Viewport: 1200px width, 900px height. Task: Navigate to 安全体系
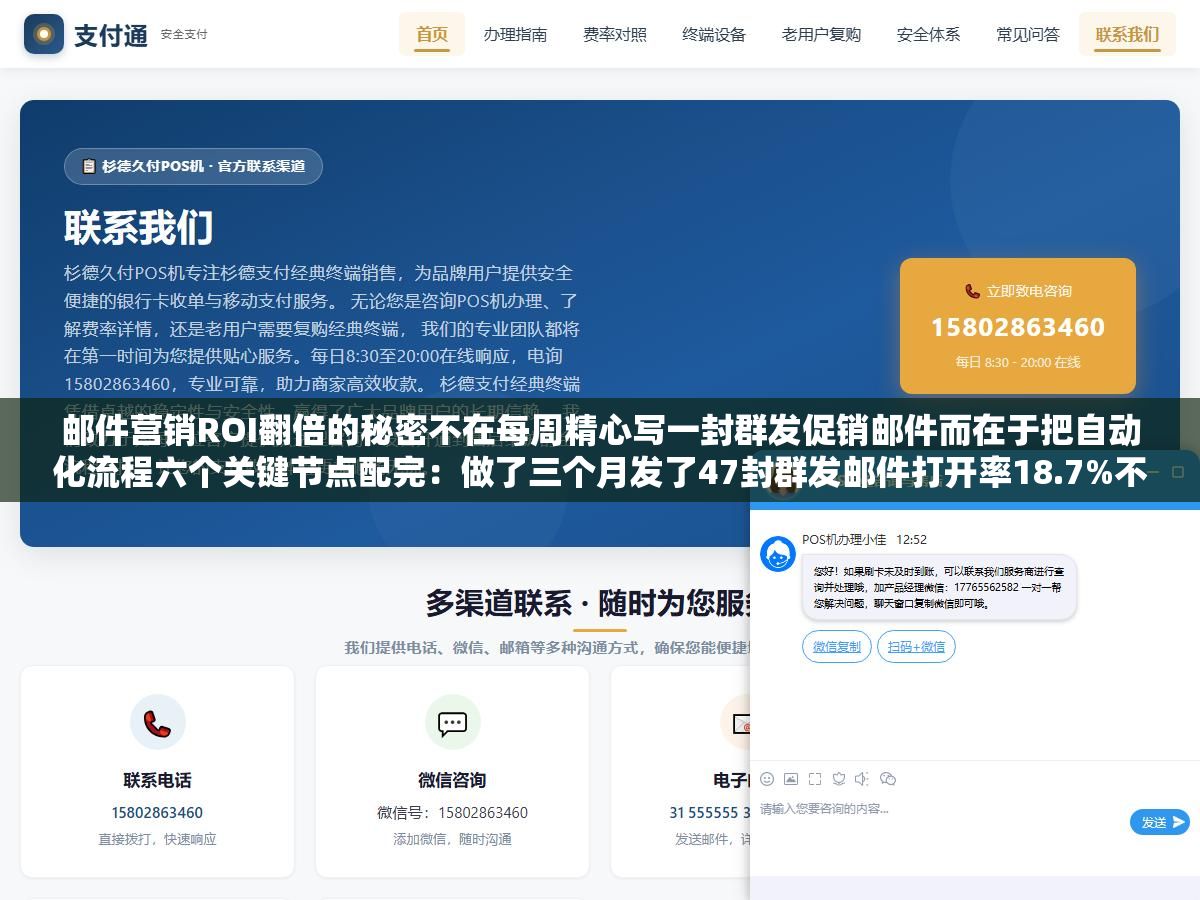[x=928, y=34]
